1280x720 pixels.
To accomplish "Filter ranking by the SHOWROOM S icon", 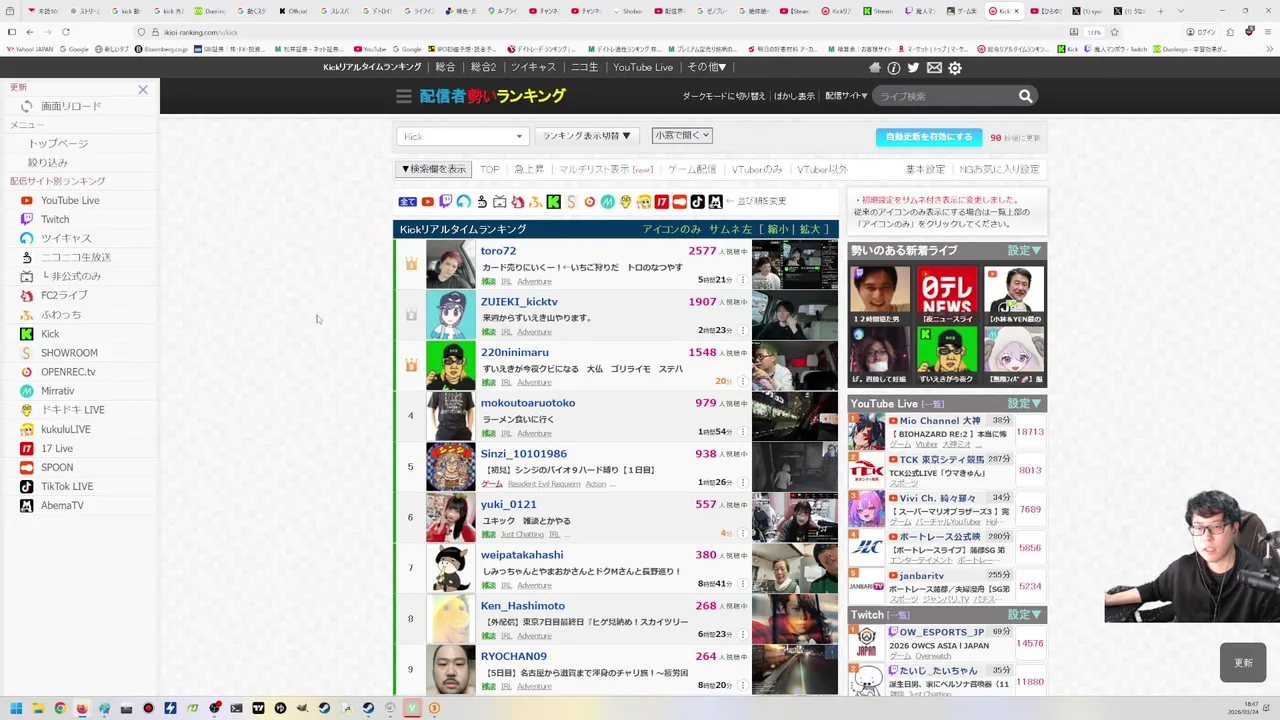I will pos(572,202).
